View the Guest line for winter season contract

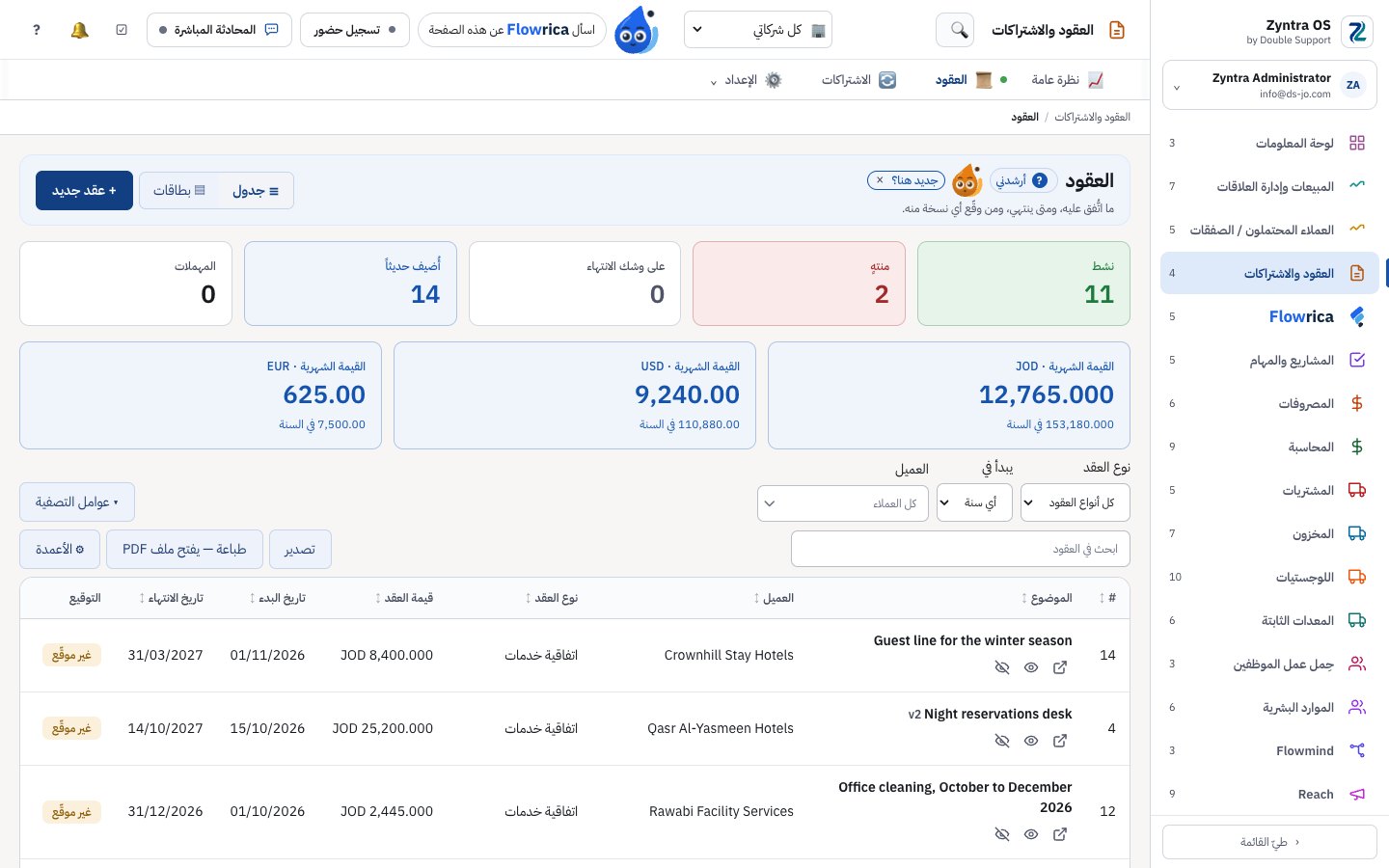click(1031, 667)
